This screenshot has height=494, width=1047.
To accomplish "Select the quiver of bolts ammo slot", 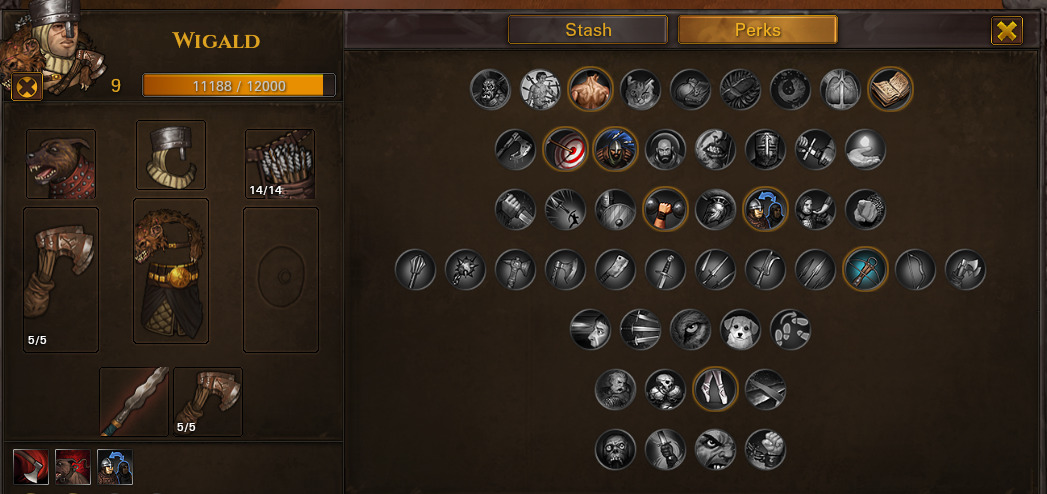I will tap(280, 164).
